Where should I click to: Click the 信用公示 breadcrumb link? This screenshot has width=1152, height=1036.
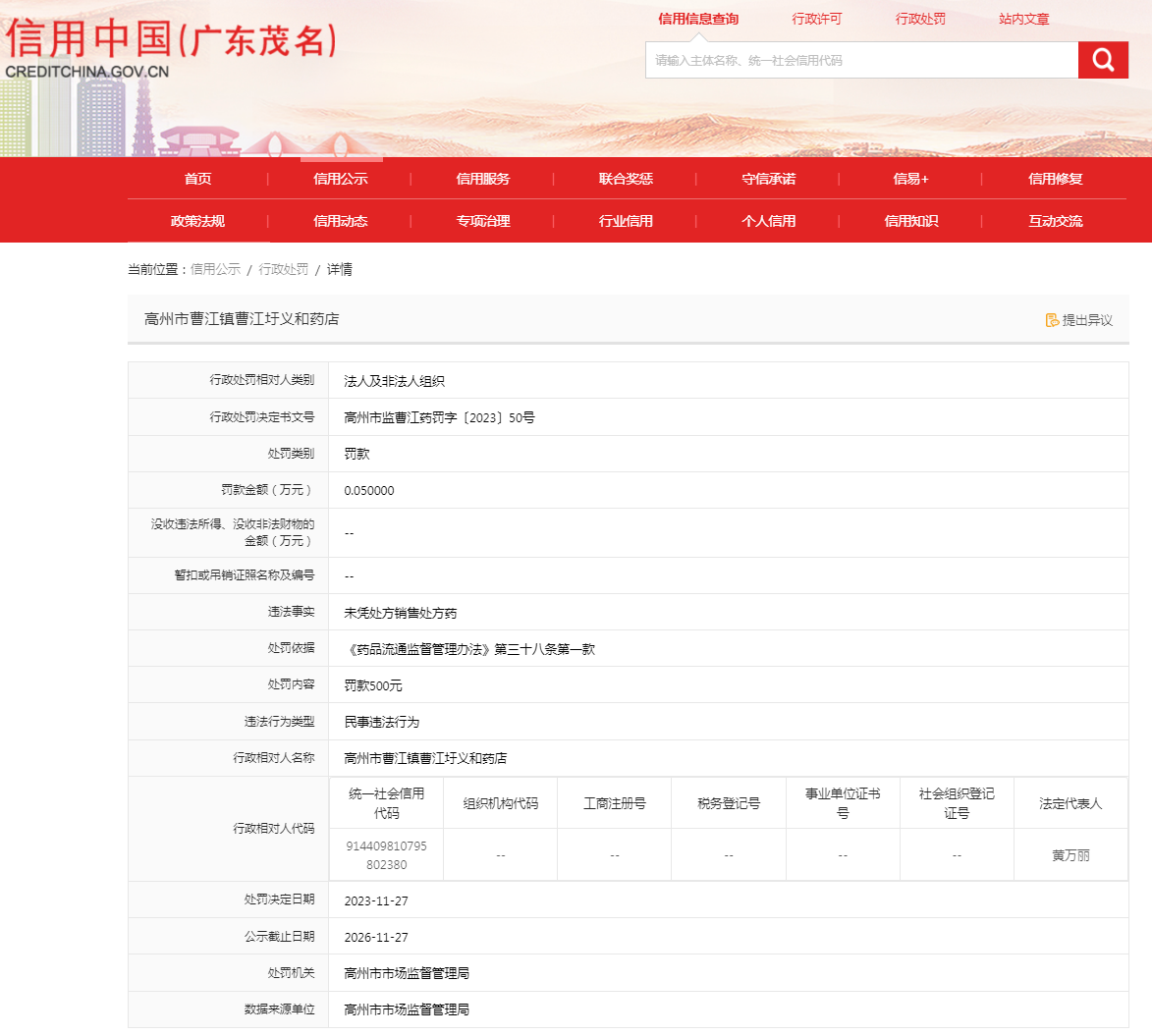click(215, 269)
